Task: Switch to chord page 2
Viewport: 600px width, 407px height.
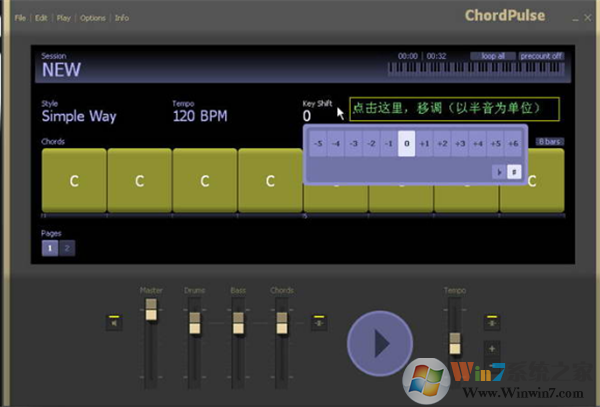Action: coord(67,248)
